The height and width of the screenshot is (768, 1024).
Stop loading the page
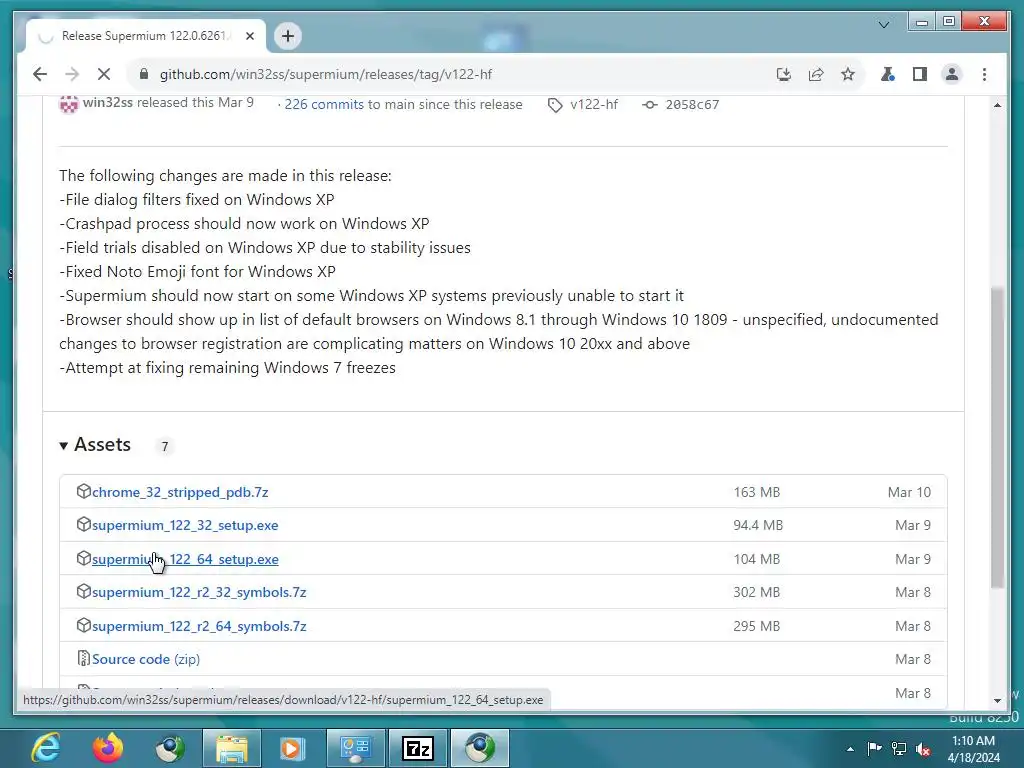coord(104,74)
